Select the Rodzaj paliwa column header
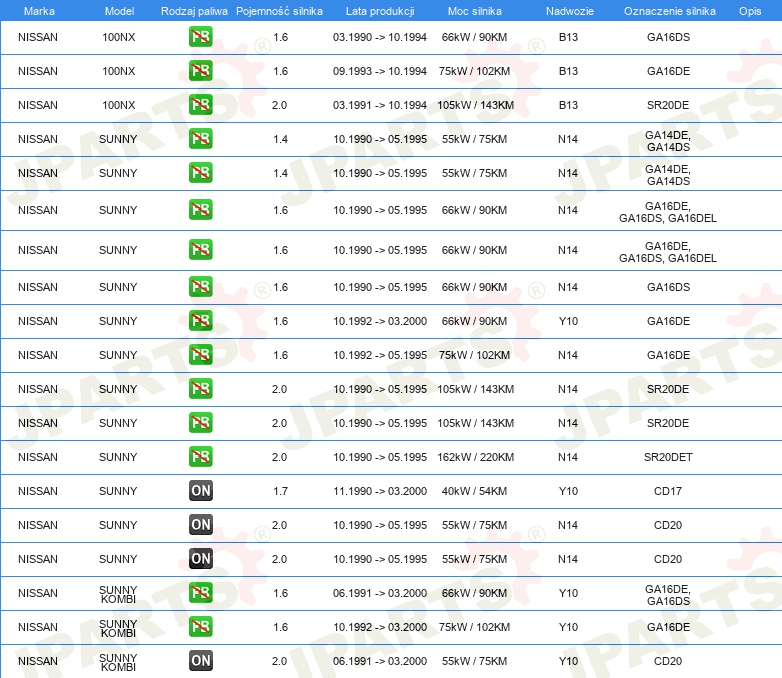The height and width of the screenshot is (678, 782). click(x=194, y=11)
